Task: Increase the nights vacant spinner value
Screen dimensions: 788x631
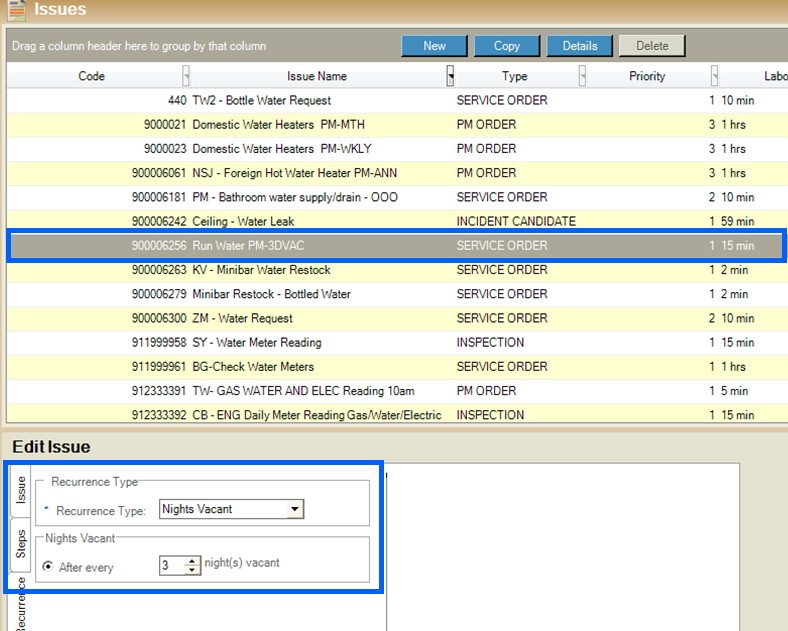Action: (x=192, y=561)
